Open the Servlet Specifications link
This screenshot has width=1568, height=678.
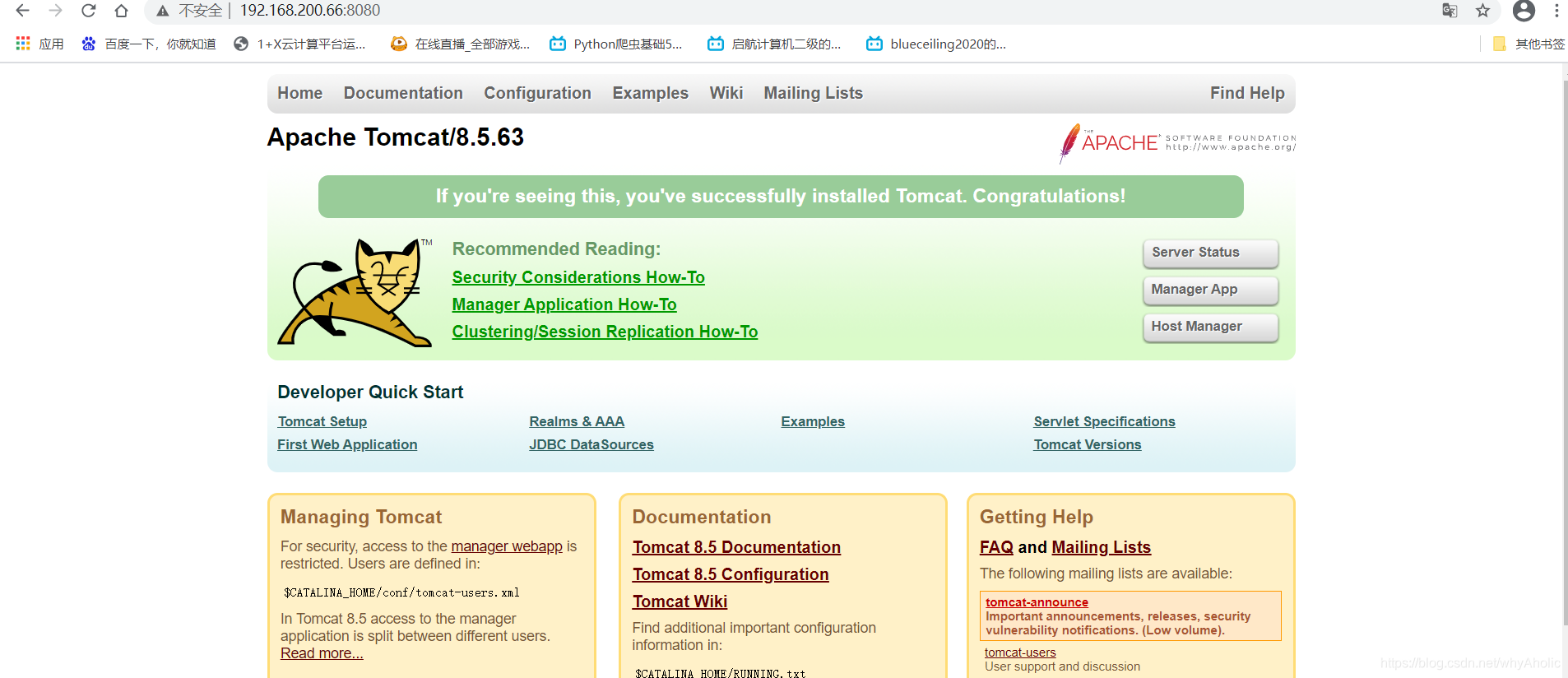tap(1104, 421)
